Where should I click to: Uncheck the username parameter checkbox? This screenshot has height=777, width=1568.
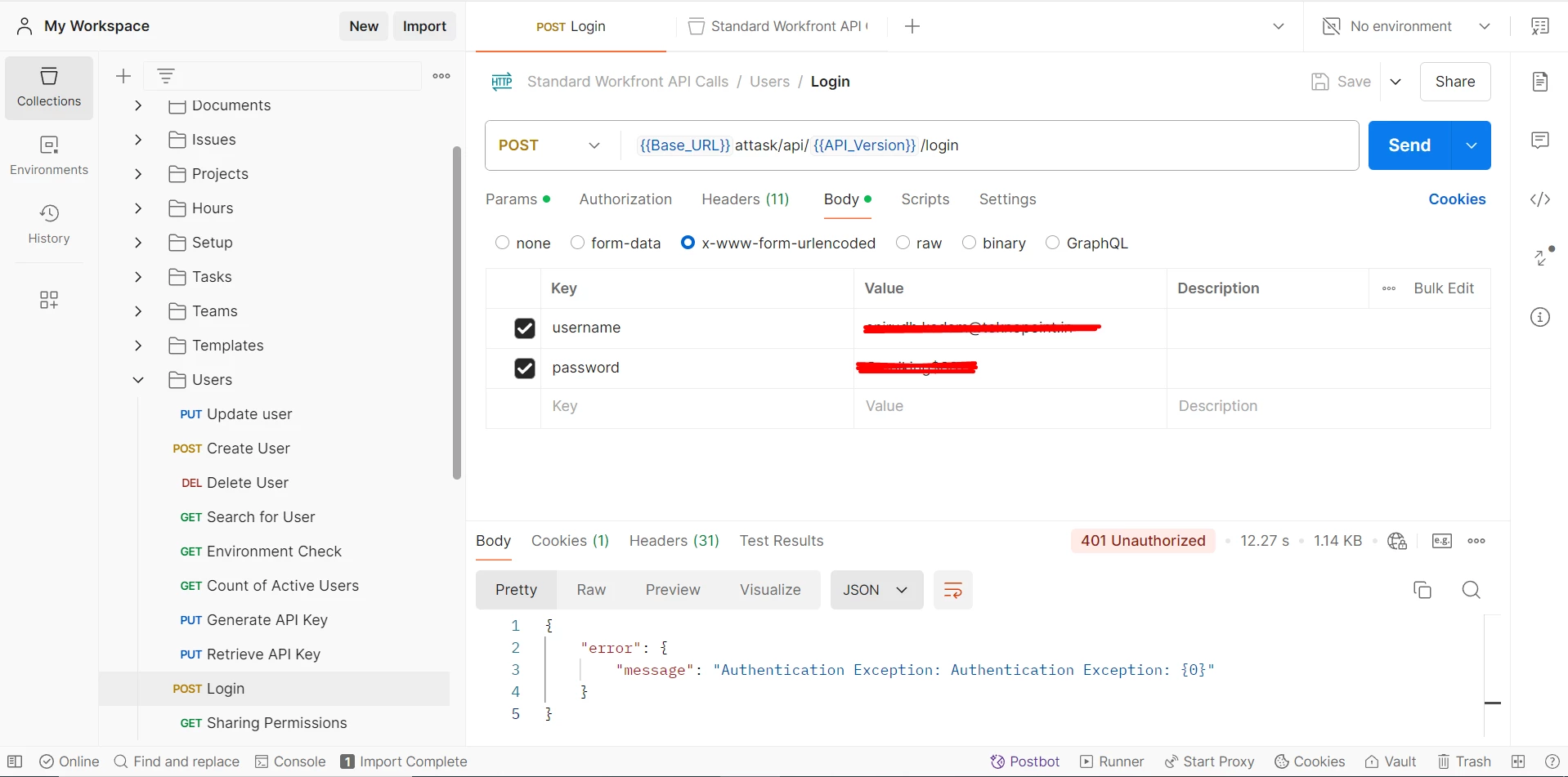point(525,328)
